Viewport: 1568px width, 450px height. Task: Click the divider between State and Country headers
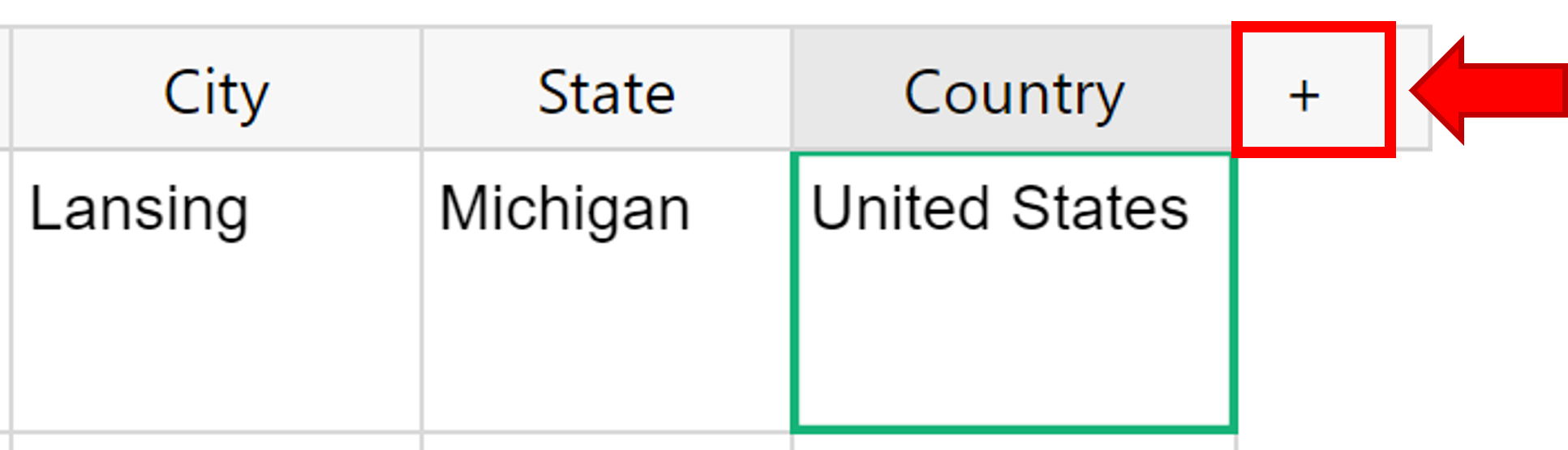tap(792, 89)
